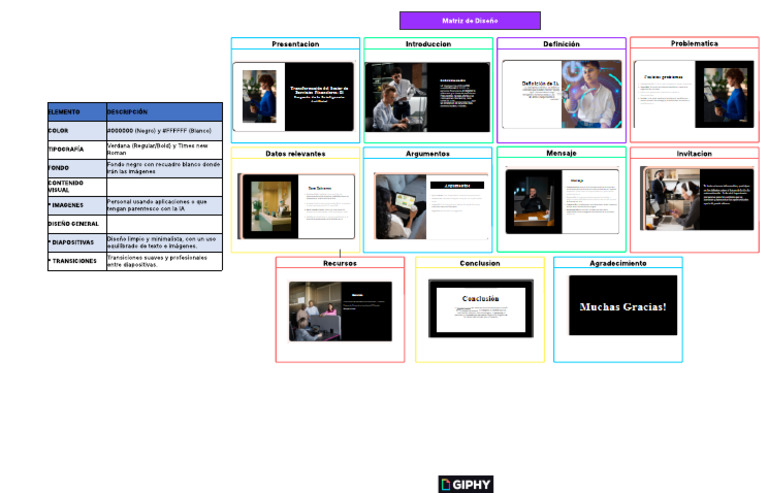Select the Presentacion frame title

click(295, 44)
